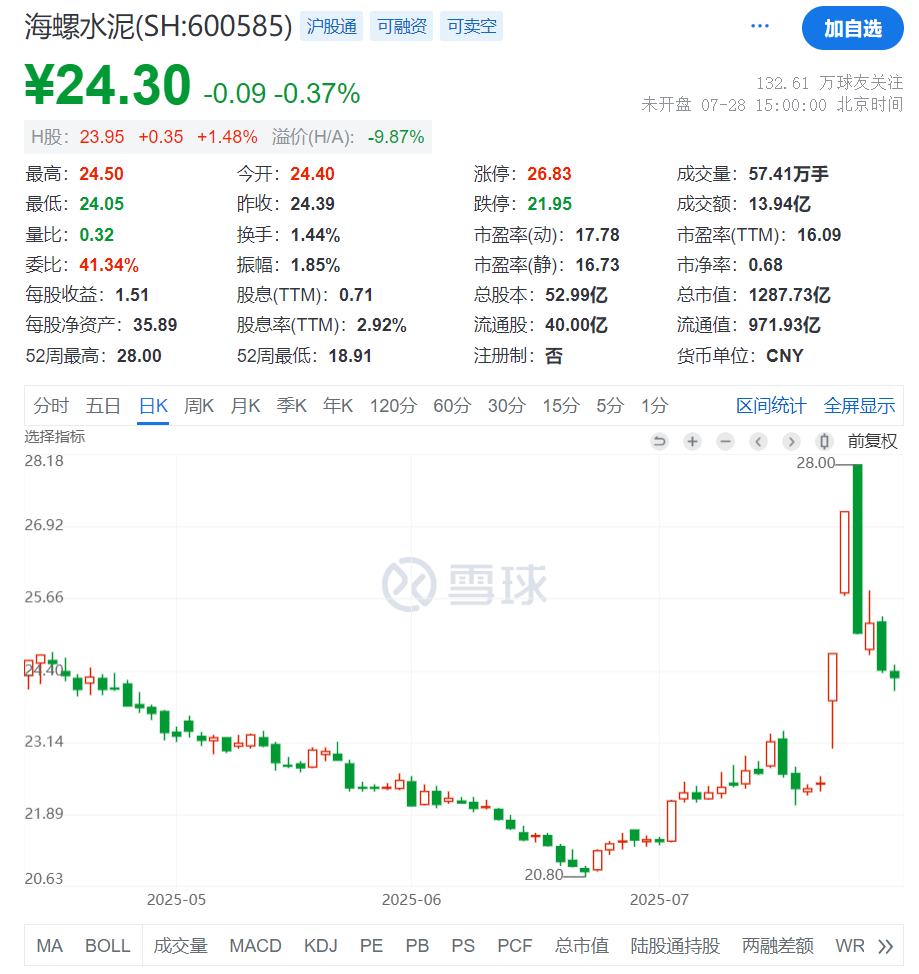Viewport: 919px width, 974px height.
Task: Click the H股 price 23.95 link
Action: [x=102, y=137]
